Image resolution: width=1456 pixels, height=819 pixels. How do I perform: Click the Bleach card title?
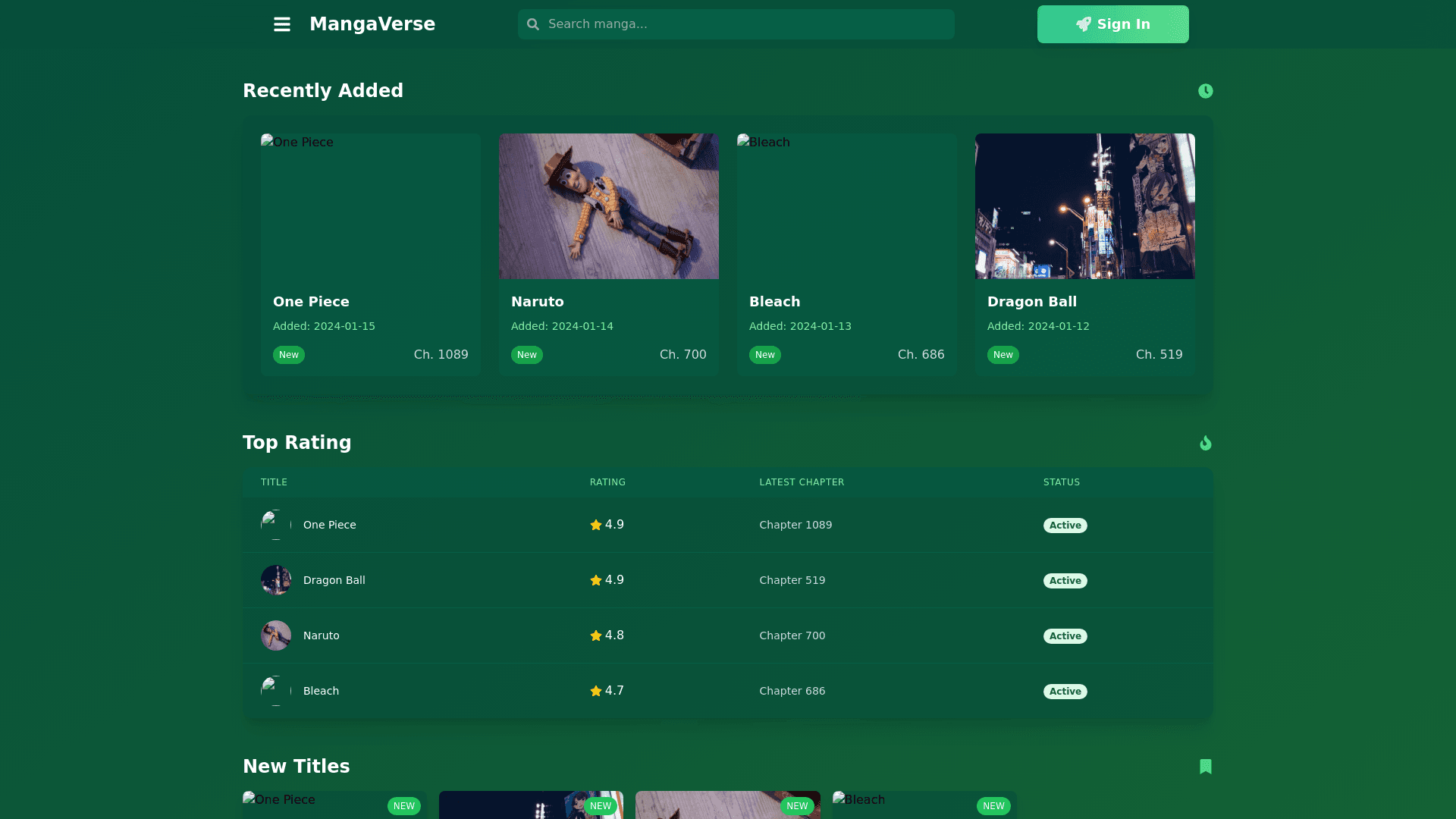click(774, 302)
